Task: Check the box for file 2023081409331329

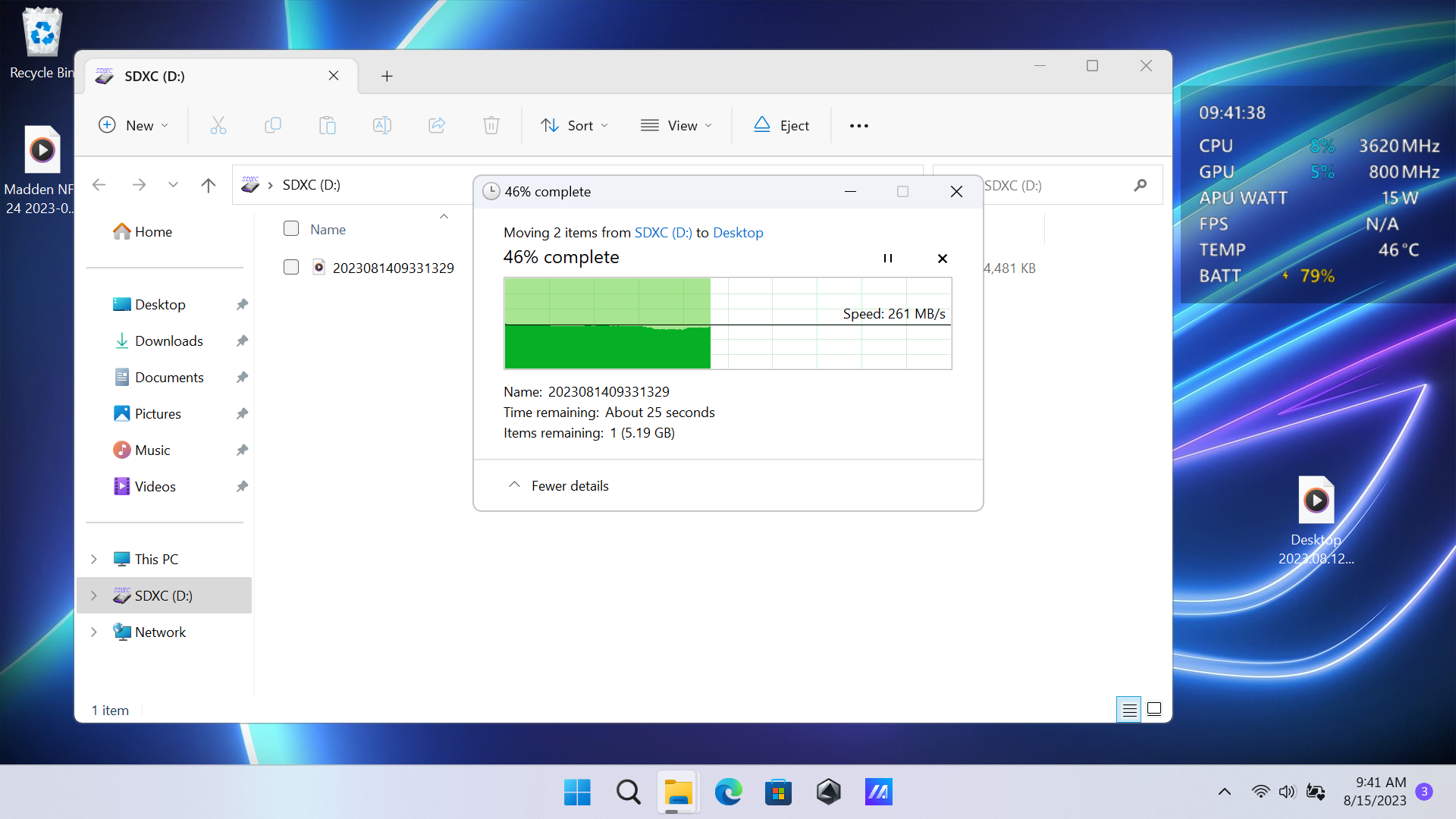Action: [x=291, y=267]
